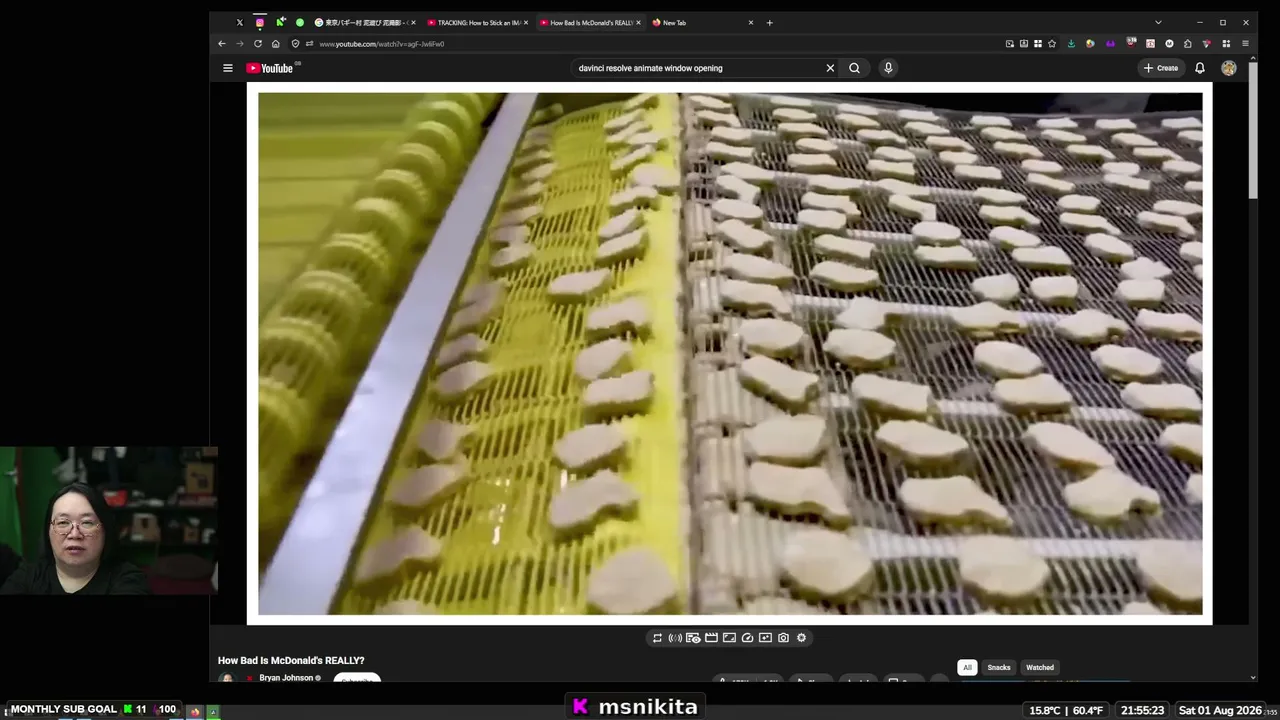Viewport: 1280px width, 720px height.
Task: Select the 'Snacks' filter chip
Action: [x=999, y=667]
